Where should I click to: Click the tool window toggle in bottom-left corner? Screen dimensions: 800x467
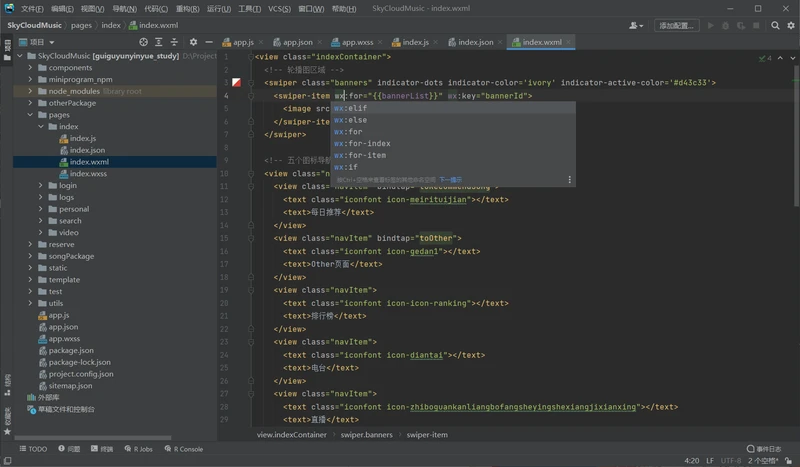tap(8, 460)
